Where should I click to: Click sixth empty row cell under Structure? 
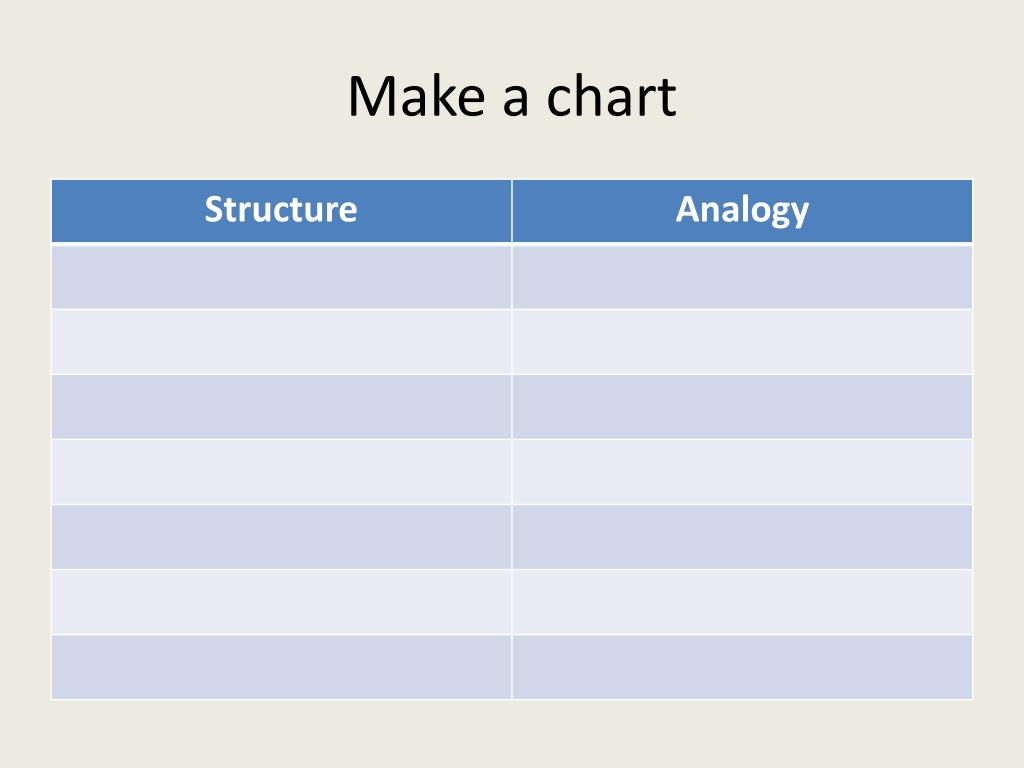click(x=281, y=602)
